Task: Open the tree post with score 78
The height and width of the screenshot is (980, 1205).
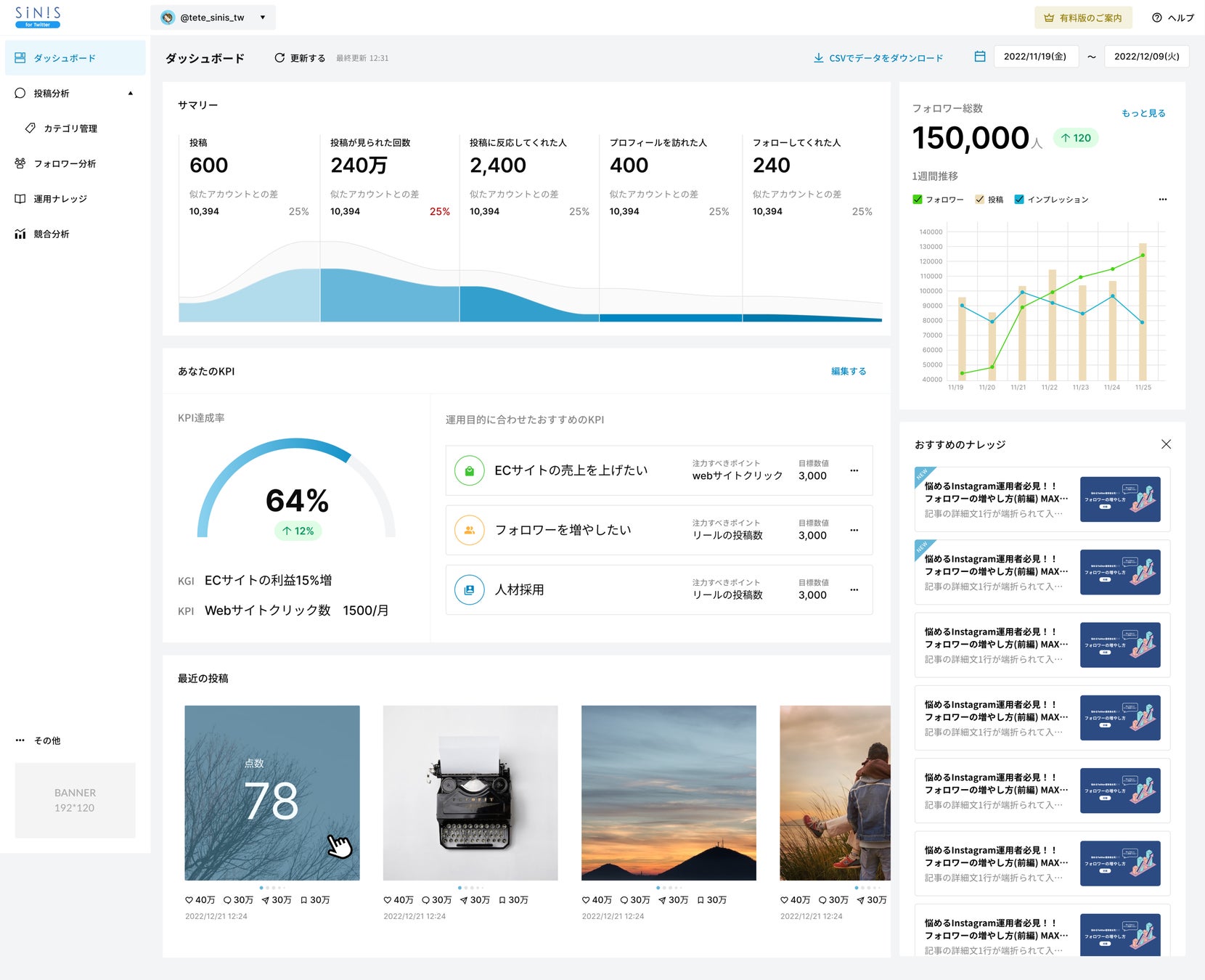Action: (x=272, y=793)
